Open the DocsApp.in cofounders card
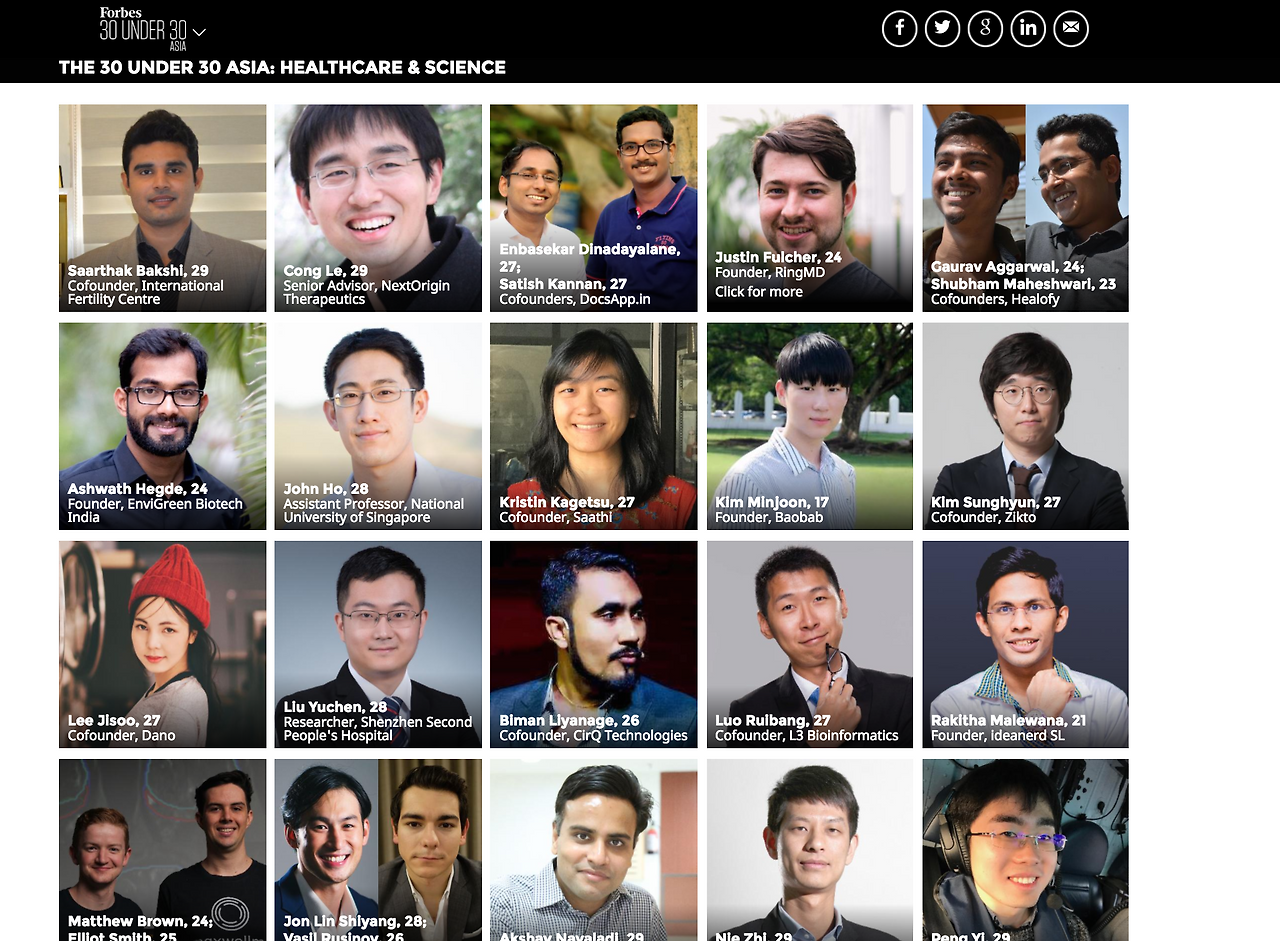 (x=594, y=208)
